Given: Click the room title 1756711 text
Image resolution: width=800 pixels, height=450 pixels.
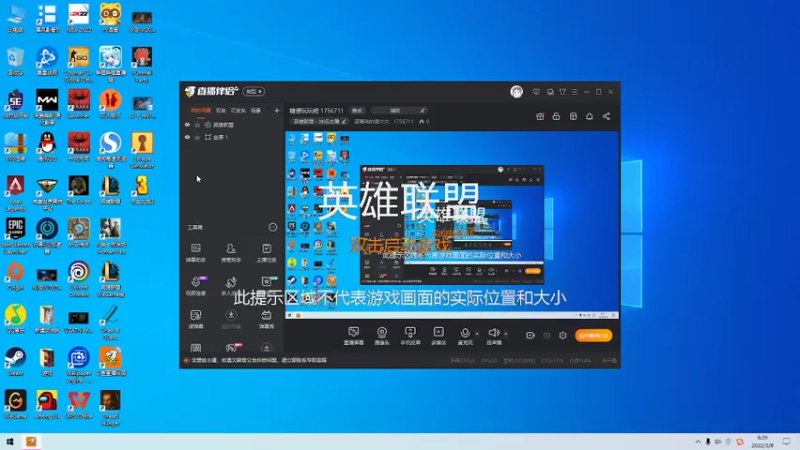Looking at the screenshot, I should pos(316,111).
